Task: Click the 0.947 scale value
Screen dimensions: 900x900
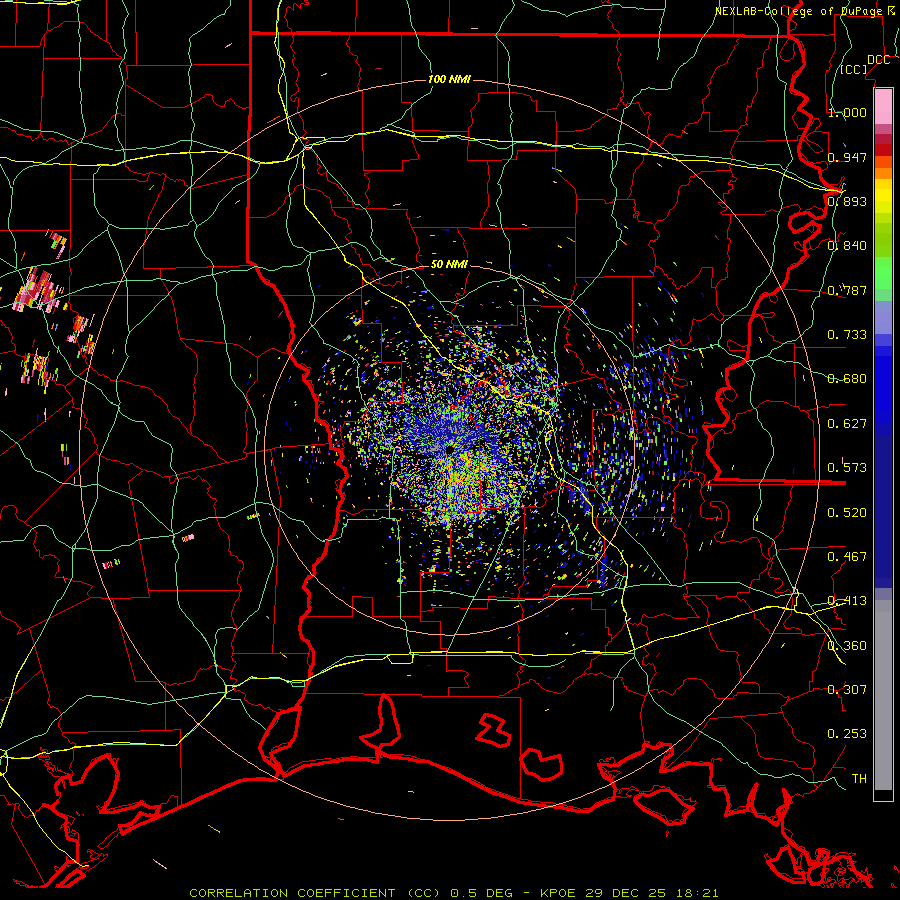Action: [x=847, y=157]
